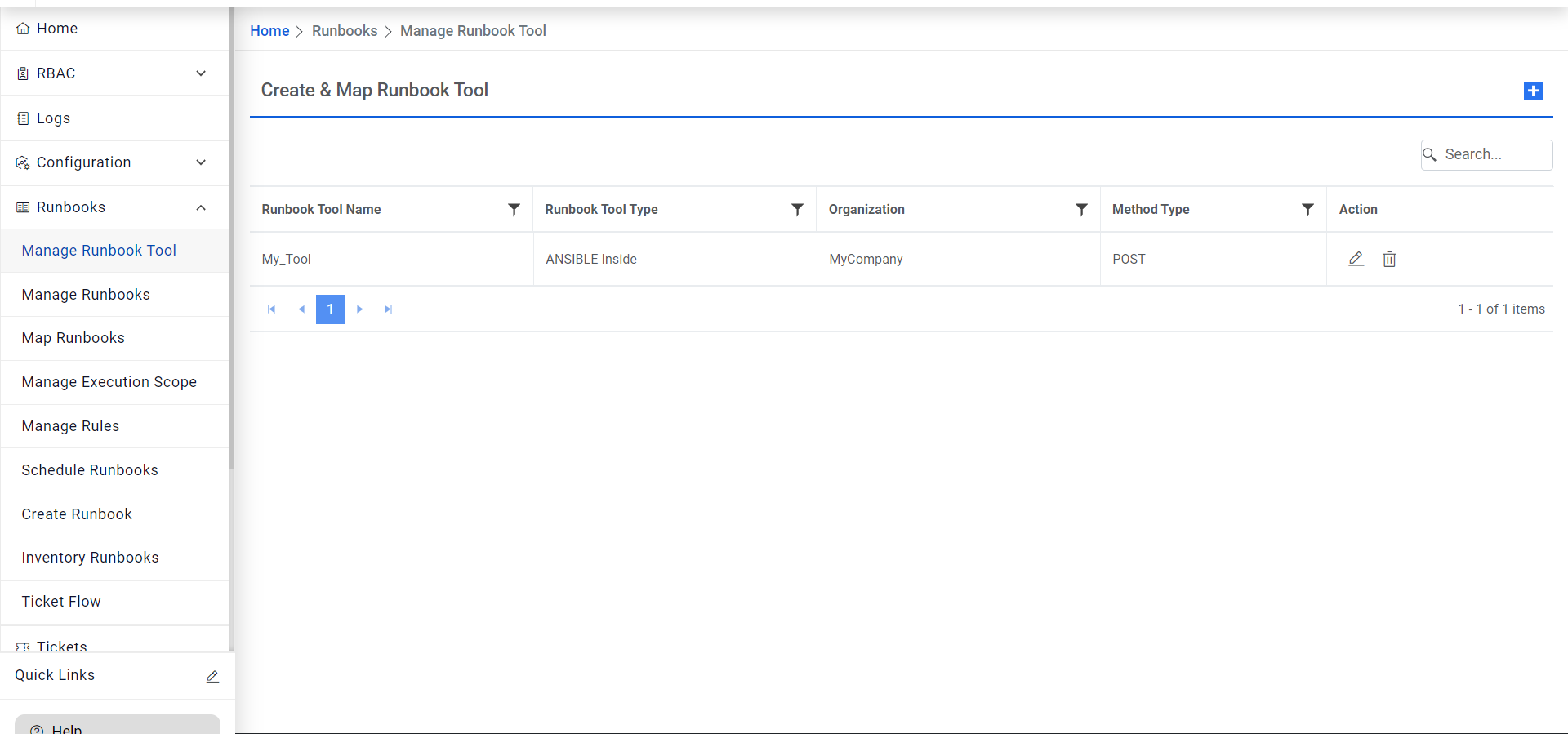Screen dimensions: 1568x734
Task: Expand the Configuration menu section
Action: pyautogui.click(x=201, y=162)
